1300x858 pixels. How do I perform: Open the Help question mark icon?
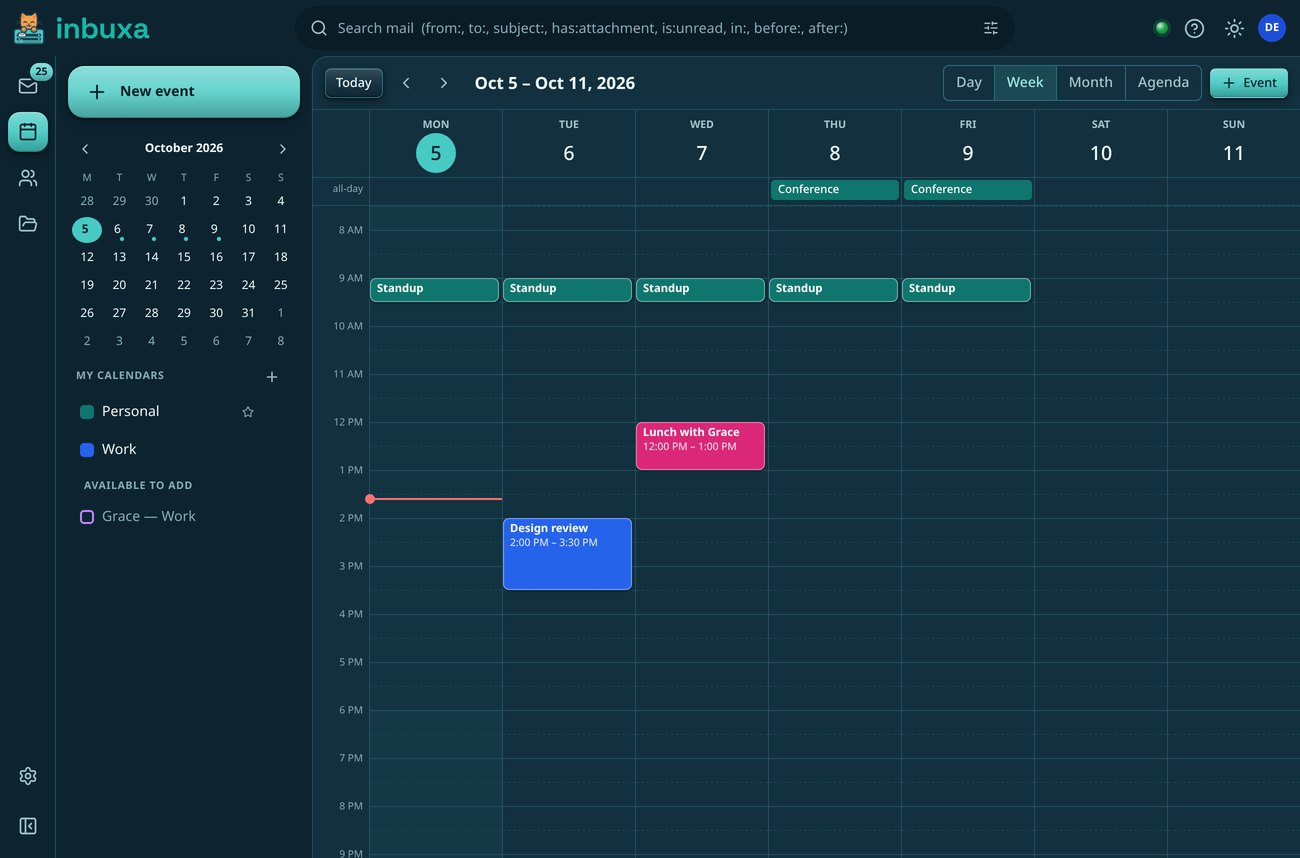[x=1194, y=28]
